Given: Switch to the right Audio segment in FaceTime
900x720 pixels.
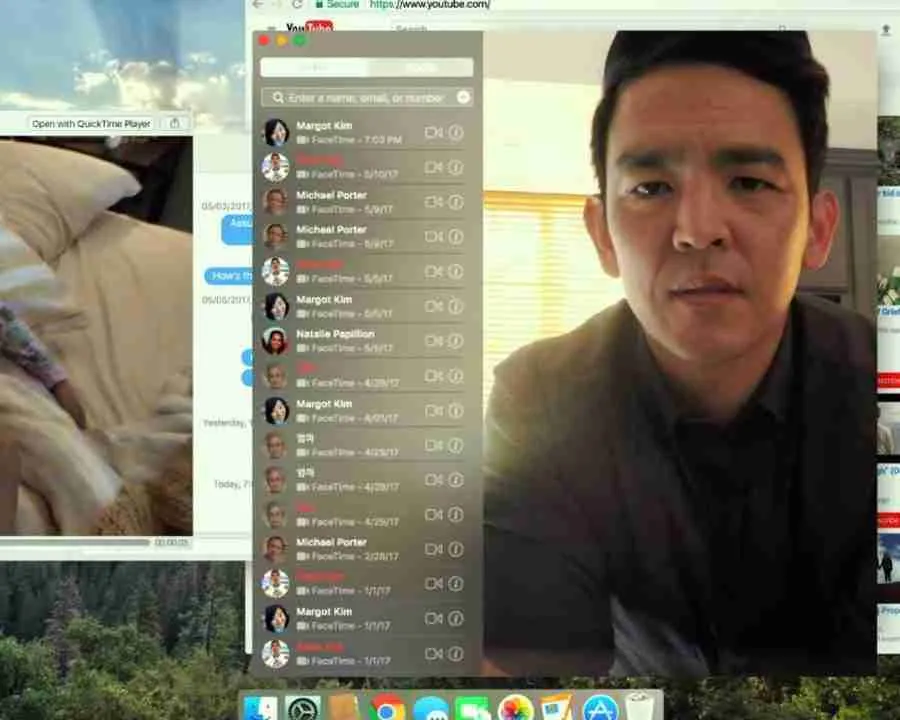Looking at the screenshot, I should (x=420, y=68).
